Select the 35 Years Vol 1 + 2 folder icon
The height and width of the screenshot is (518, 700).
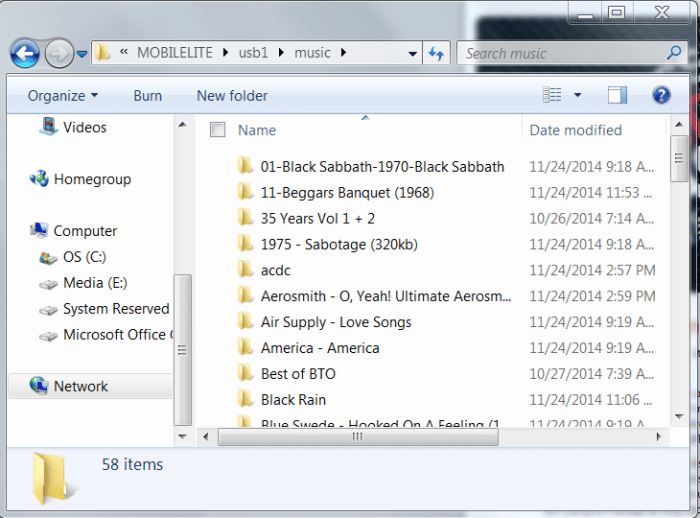click(246, 218)
